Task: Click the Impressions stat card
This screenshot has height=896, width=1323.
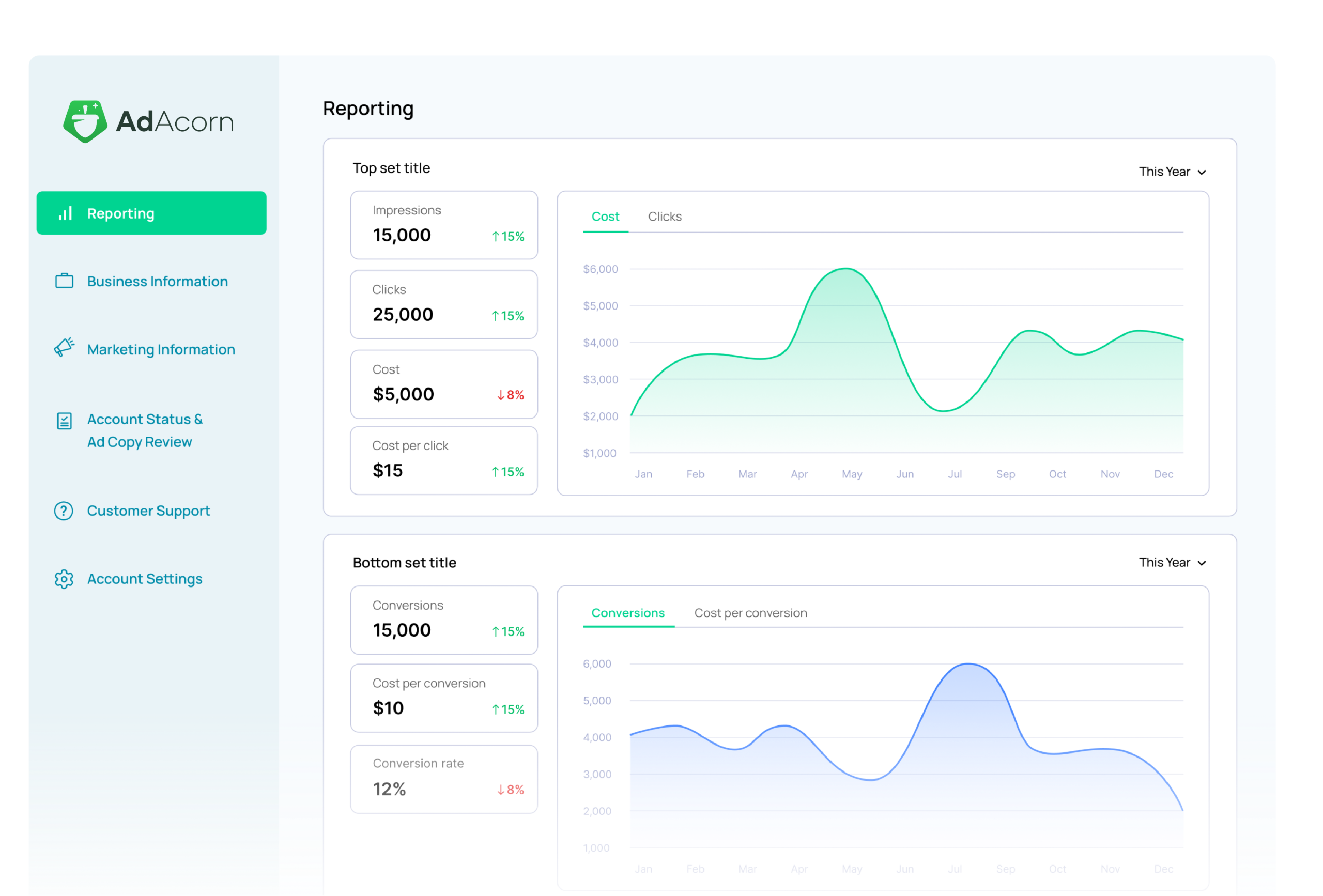Action: tap(443, 225)
